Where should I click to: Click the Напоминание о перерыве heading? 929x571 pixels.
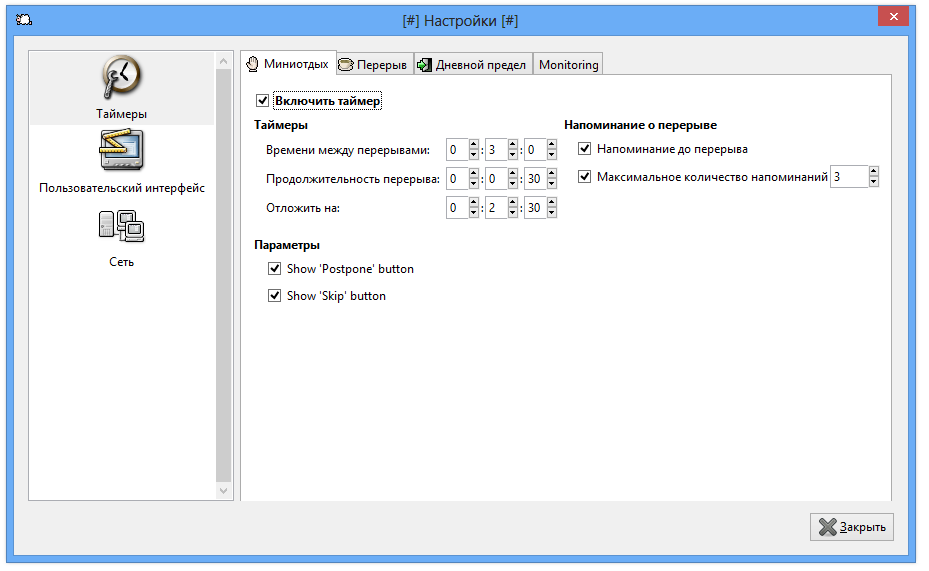[640, 125]
